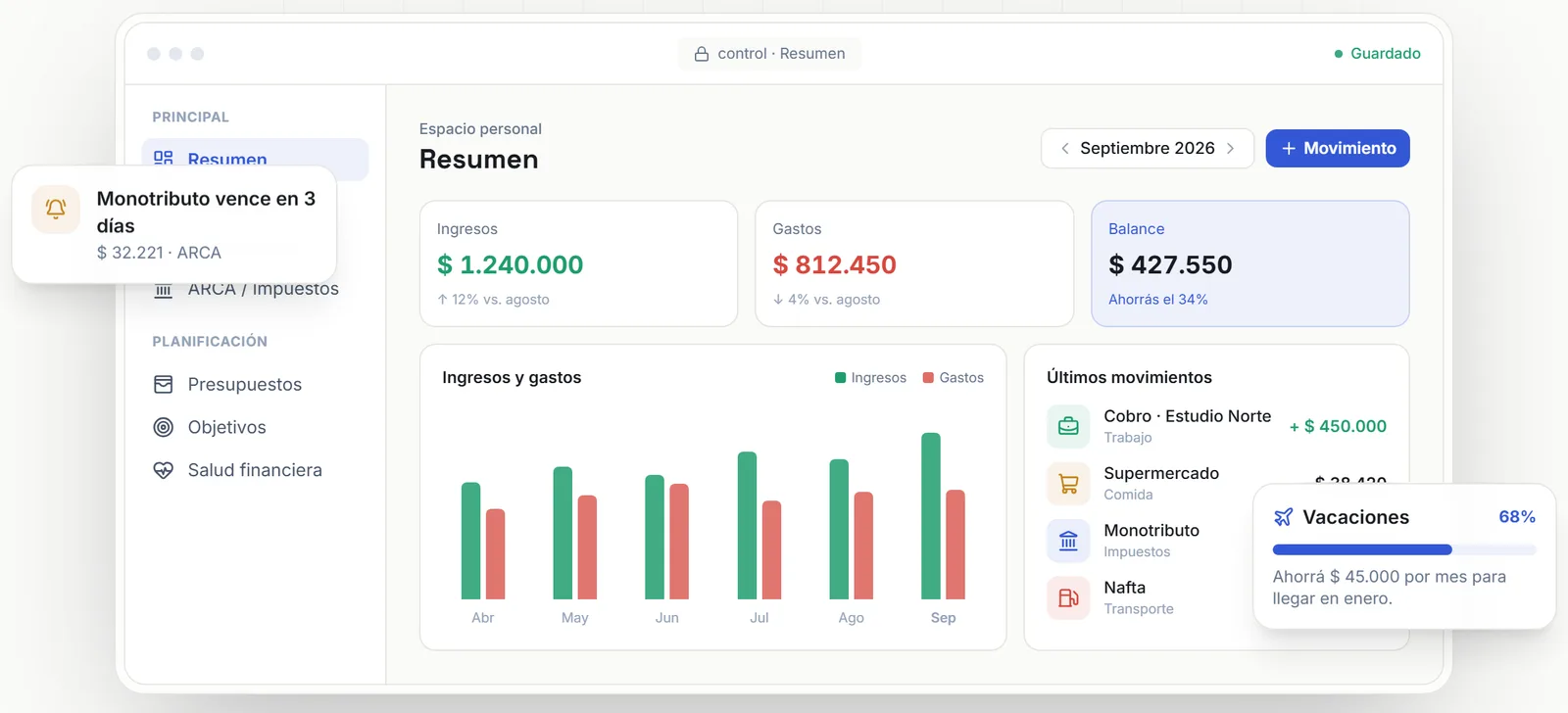This screenshot has height=713, width=1568.
Task: Click the Septiembre 2026 month label
Action: point(1148,149)
